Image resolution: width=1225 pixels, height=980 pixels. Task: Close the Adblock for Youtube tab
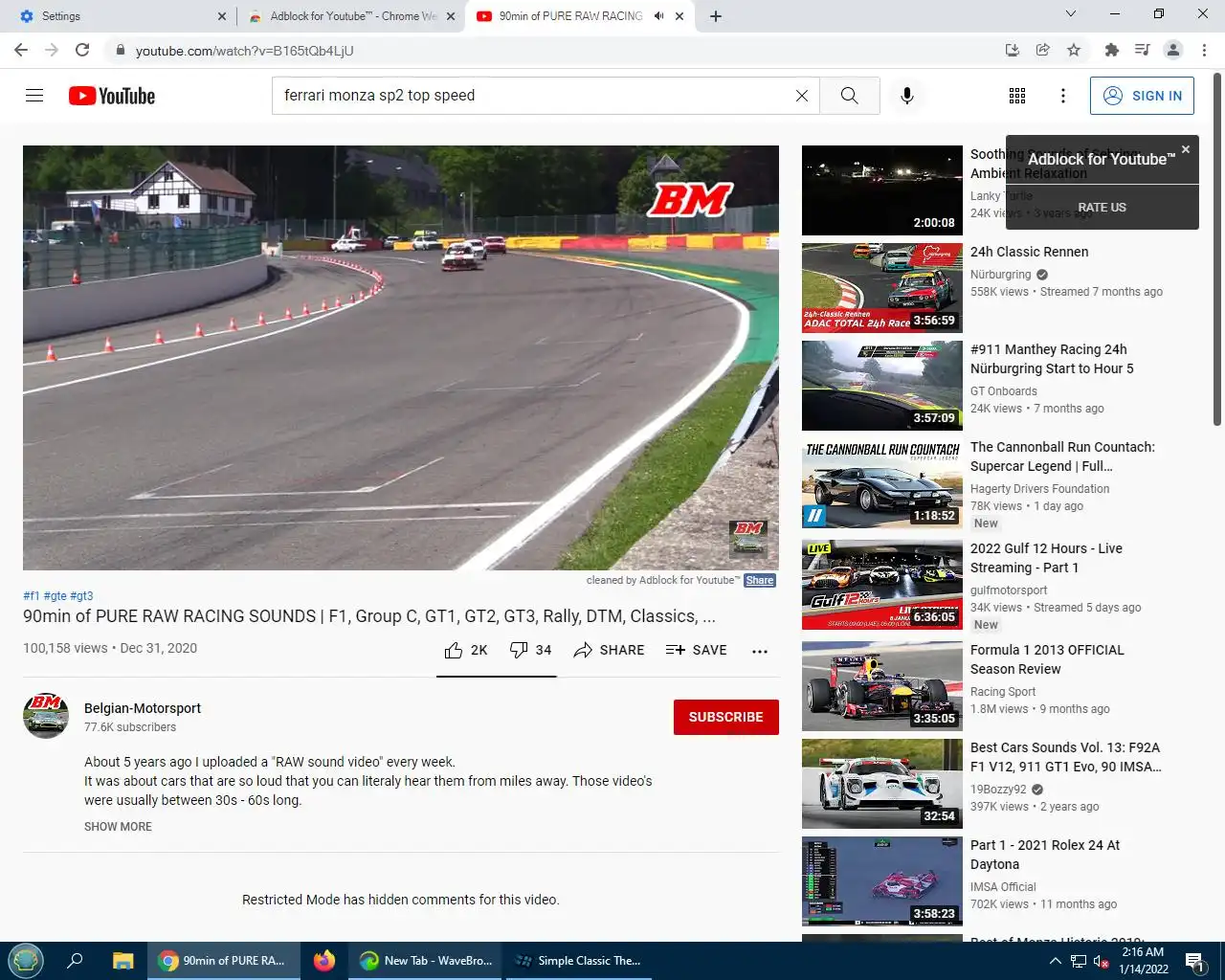451,16
